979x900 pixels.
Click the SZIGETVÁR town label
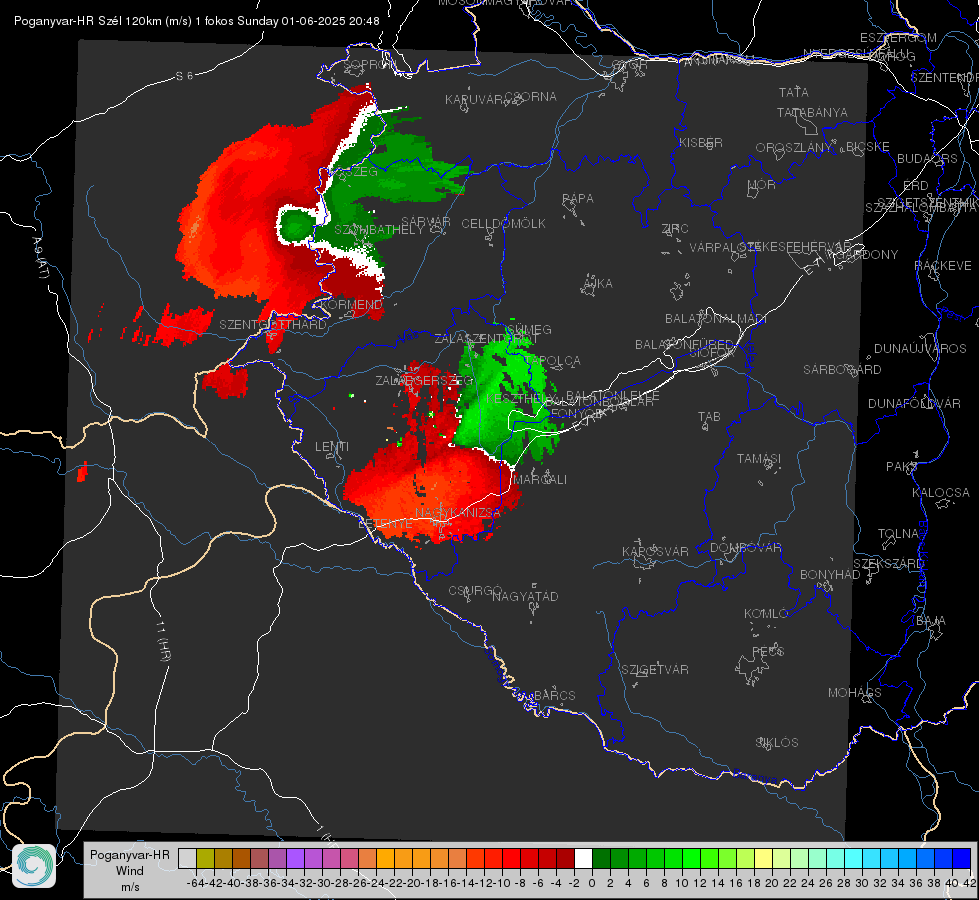(654, 670)
